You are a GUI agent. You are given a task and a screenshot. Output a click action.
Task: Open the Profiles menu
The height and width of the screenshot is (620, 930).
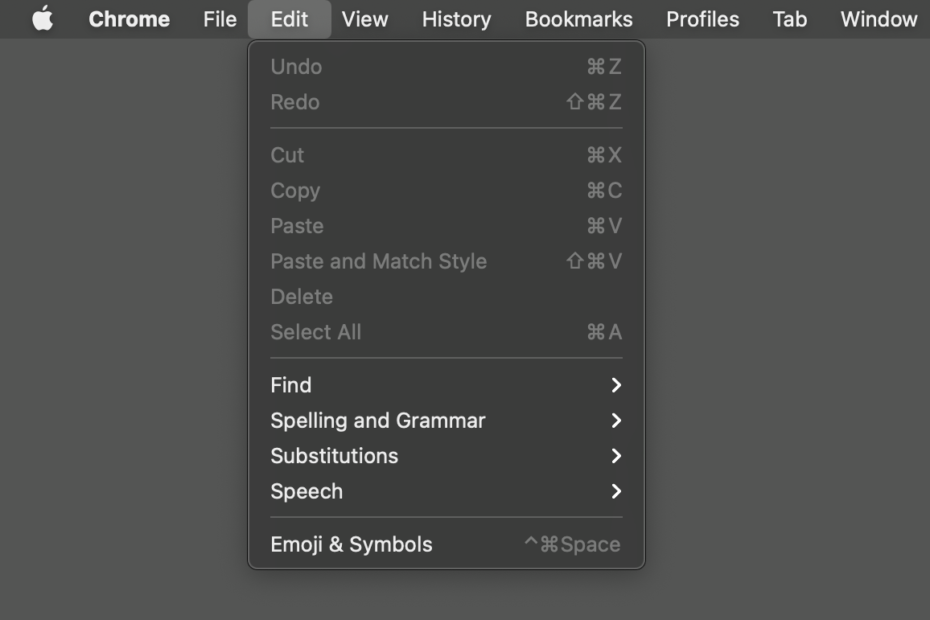(702, 18)
